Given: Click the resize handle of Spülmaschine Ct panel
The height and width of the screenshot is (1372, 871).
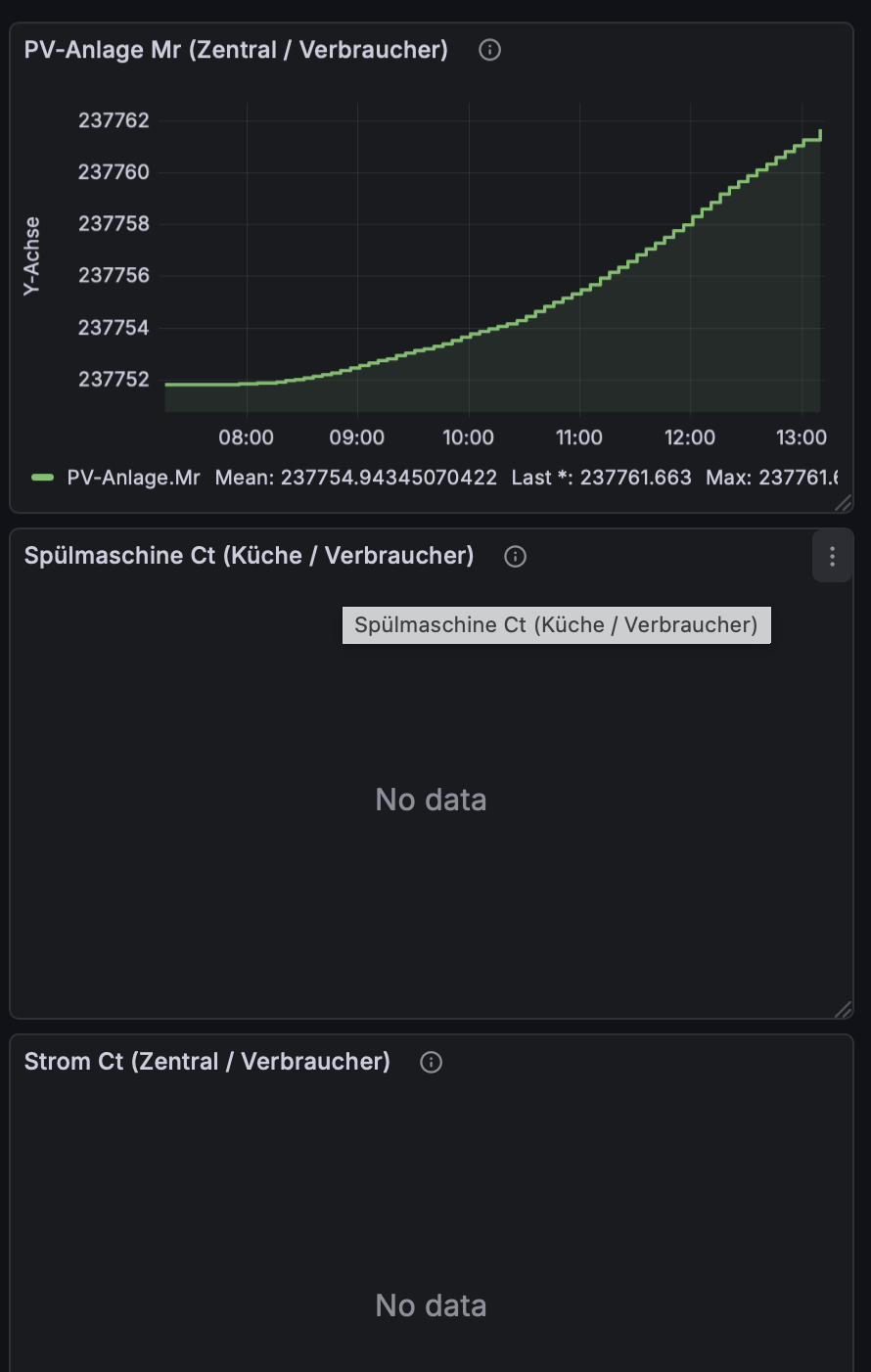Looking at the screenshot, I should [x=843, y=1009].
